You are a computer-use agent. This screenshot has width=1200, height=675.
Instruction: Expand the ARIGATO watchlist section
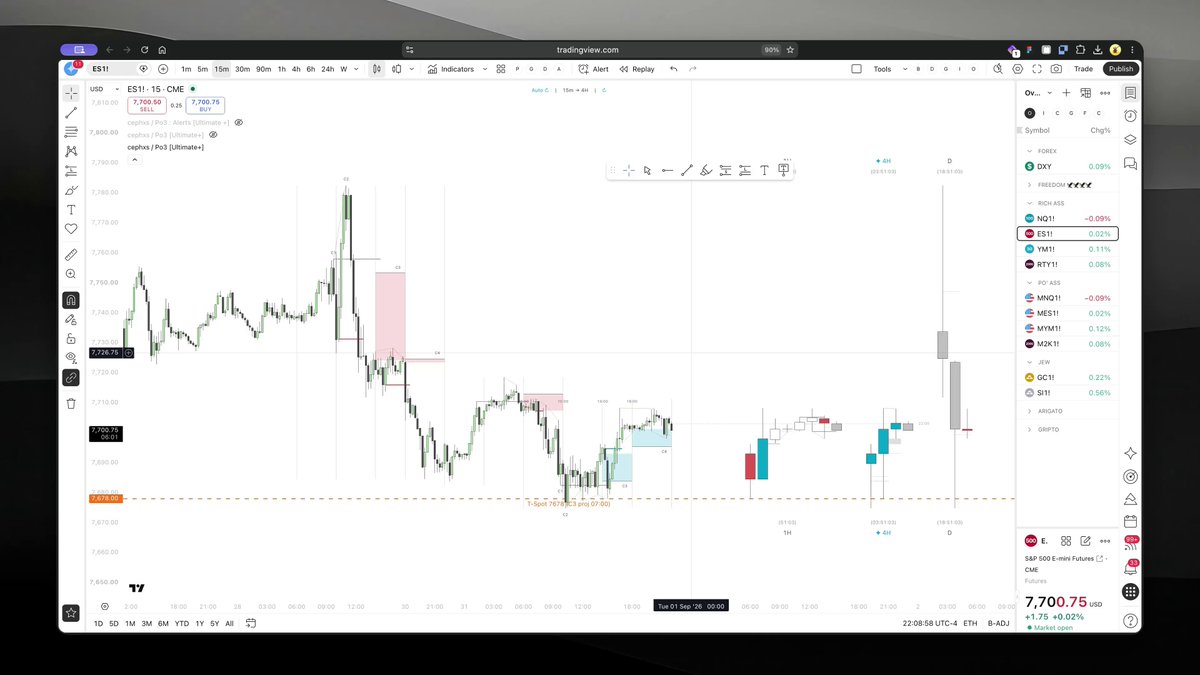pyautogui.click(x=1030, y=411)
